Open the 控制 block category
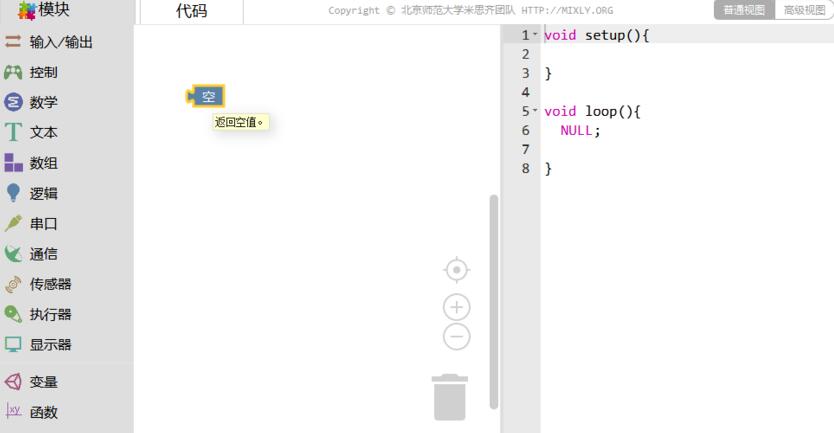834x433 pixels. point(43,72)
